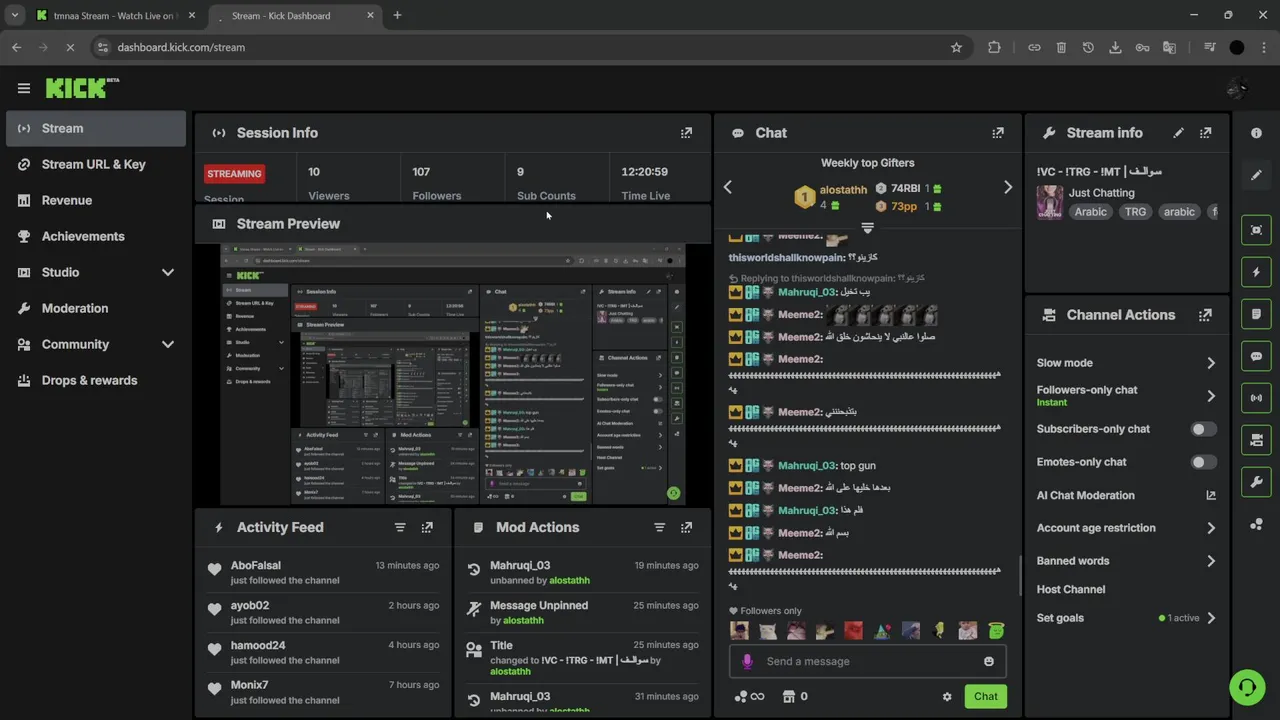Open the hamburger menu beside the KICK logo
The width and height of the screenshot is (1280, 720).
(24, 88)
